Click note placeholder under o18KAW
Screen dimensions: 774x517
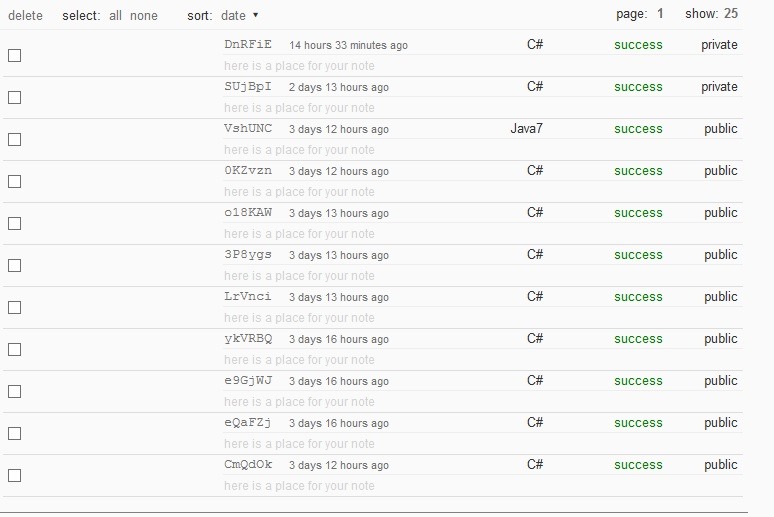[x=299, y=234]
